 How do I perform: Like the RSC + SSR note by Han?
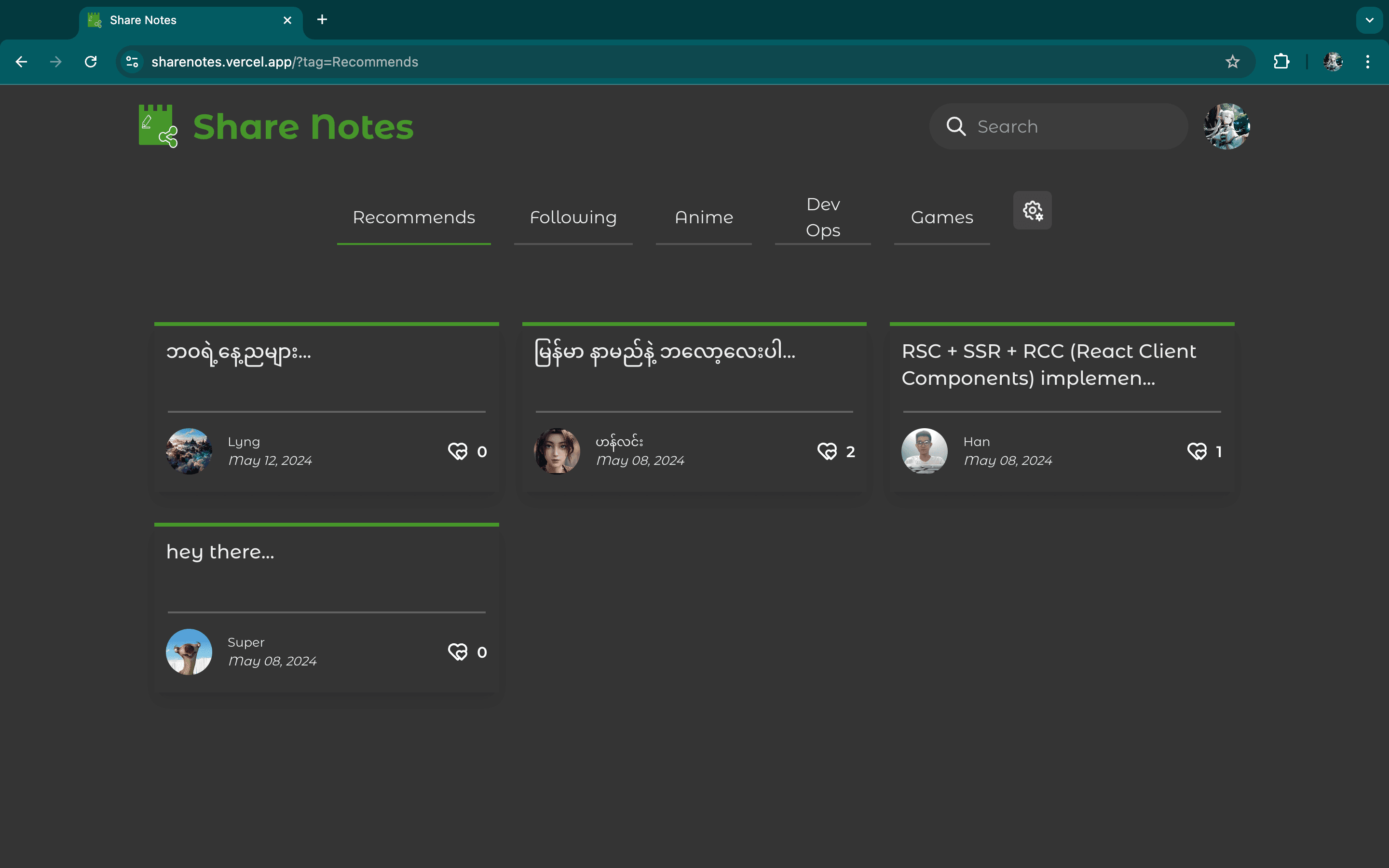point(1198,451)
